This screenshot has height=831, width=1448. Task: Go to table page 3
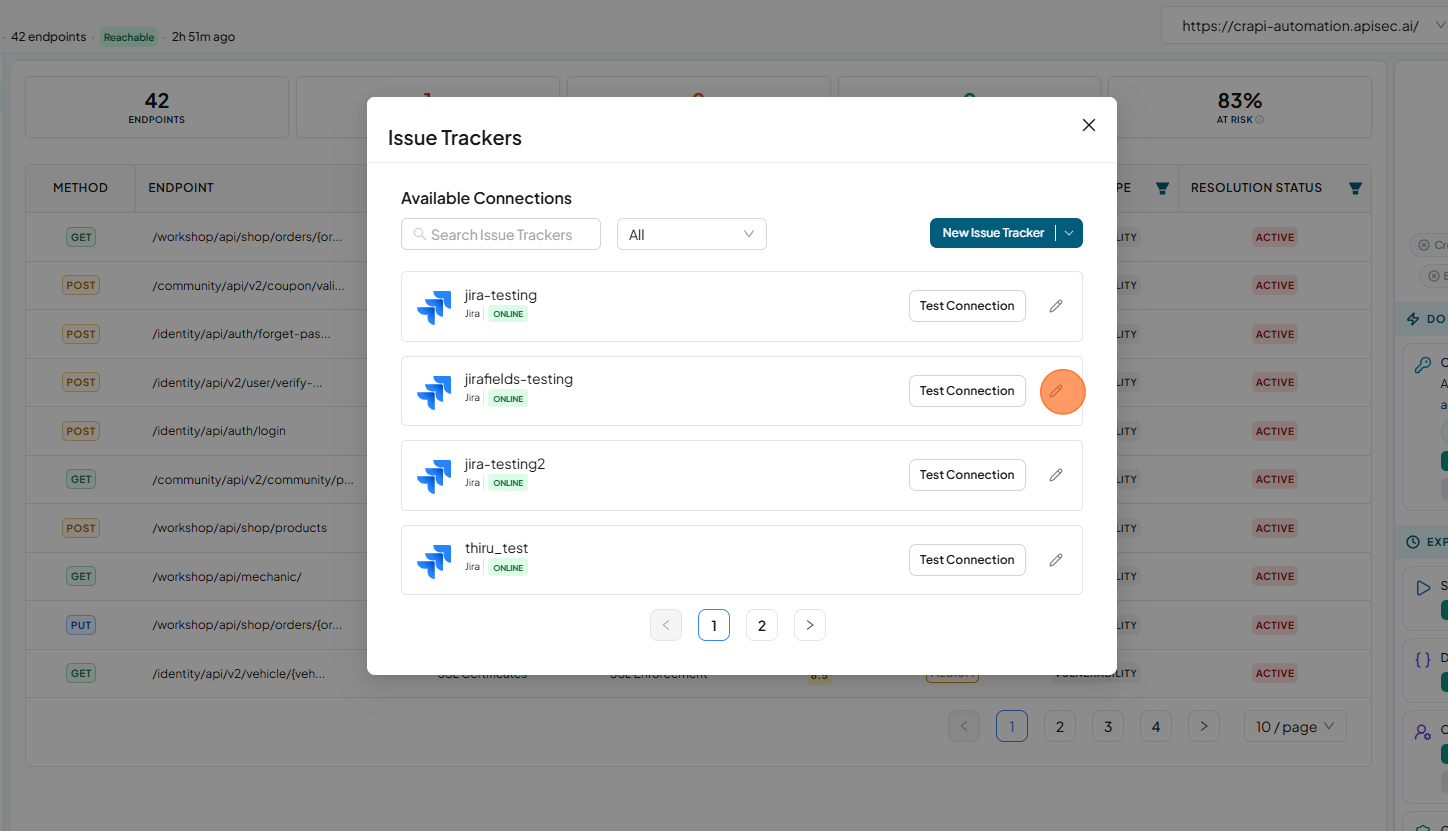[1108, 727]
